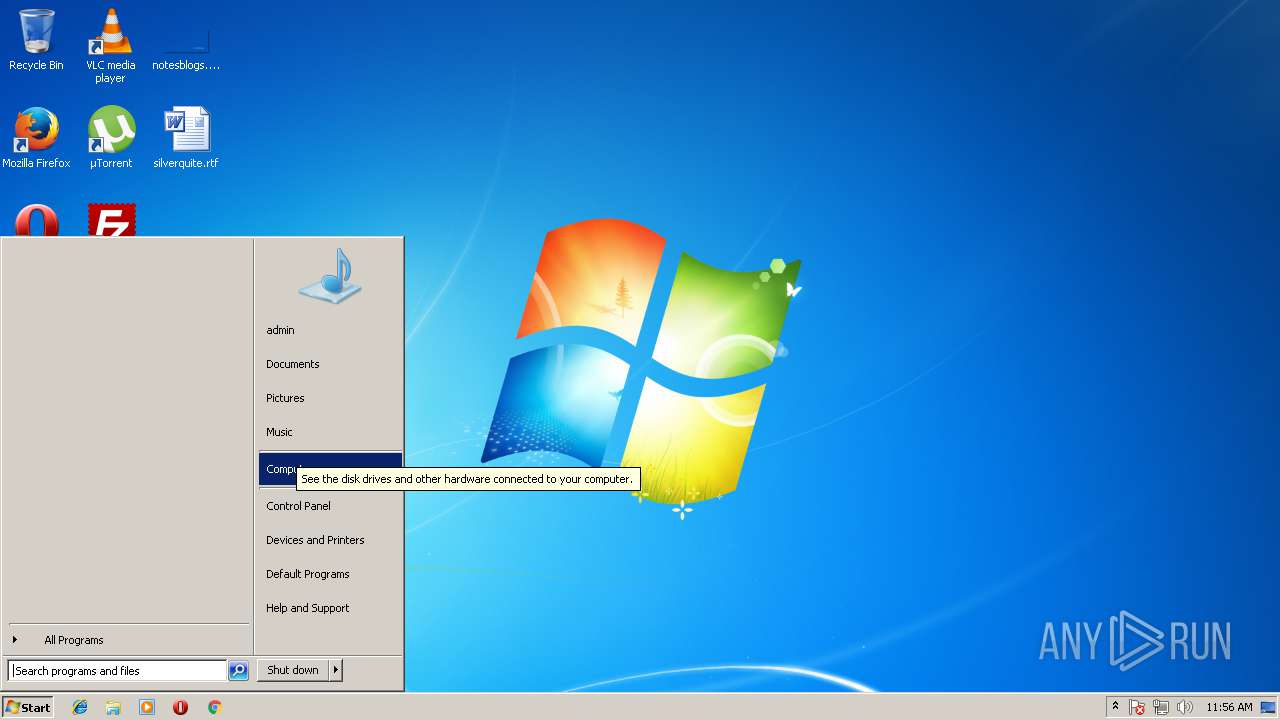Launch Windows Media Player taskbar icon
The image size is (1280, 720).
coord(147,707)
